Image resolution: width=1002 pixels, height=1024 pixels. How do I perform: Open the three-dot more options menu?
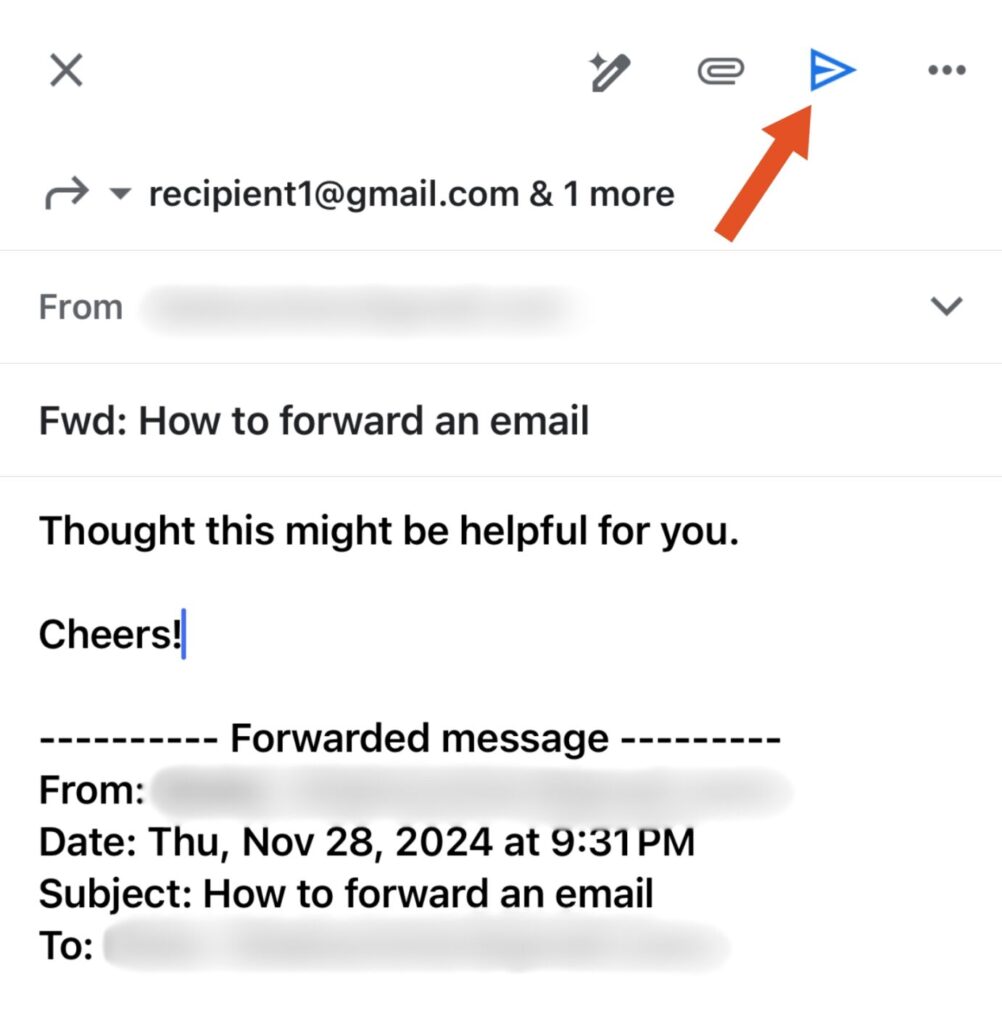point(946,71)
